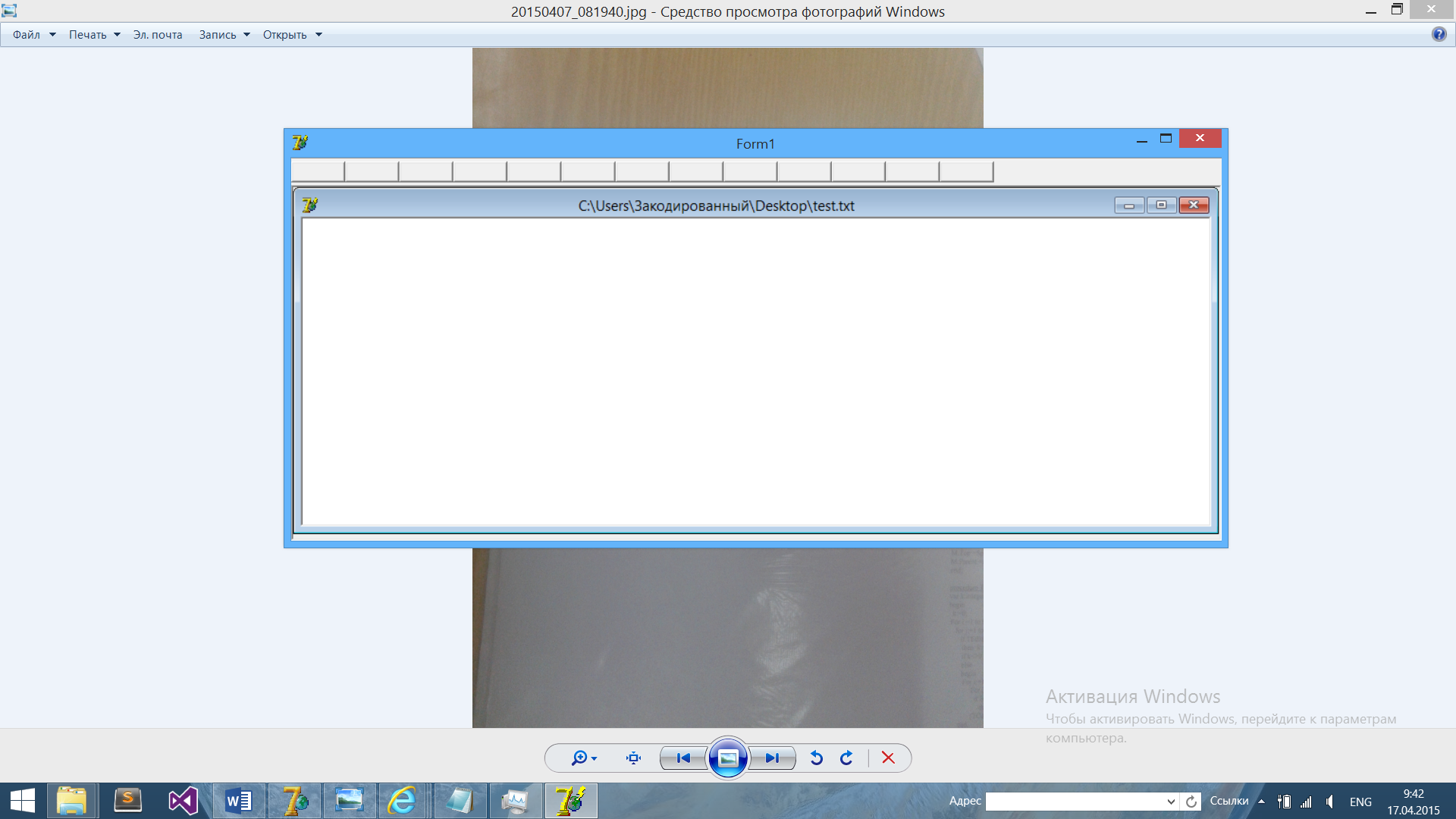Click the Photo Viewer title bar app icon

9,11
